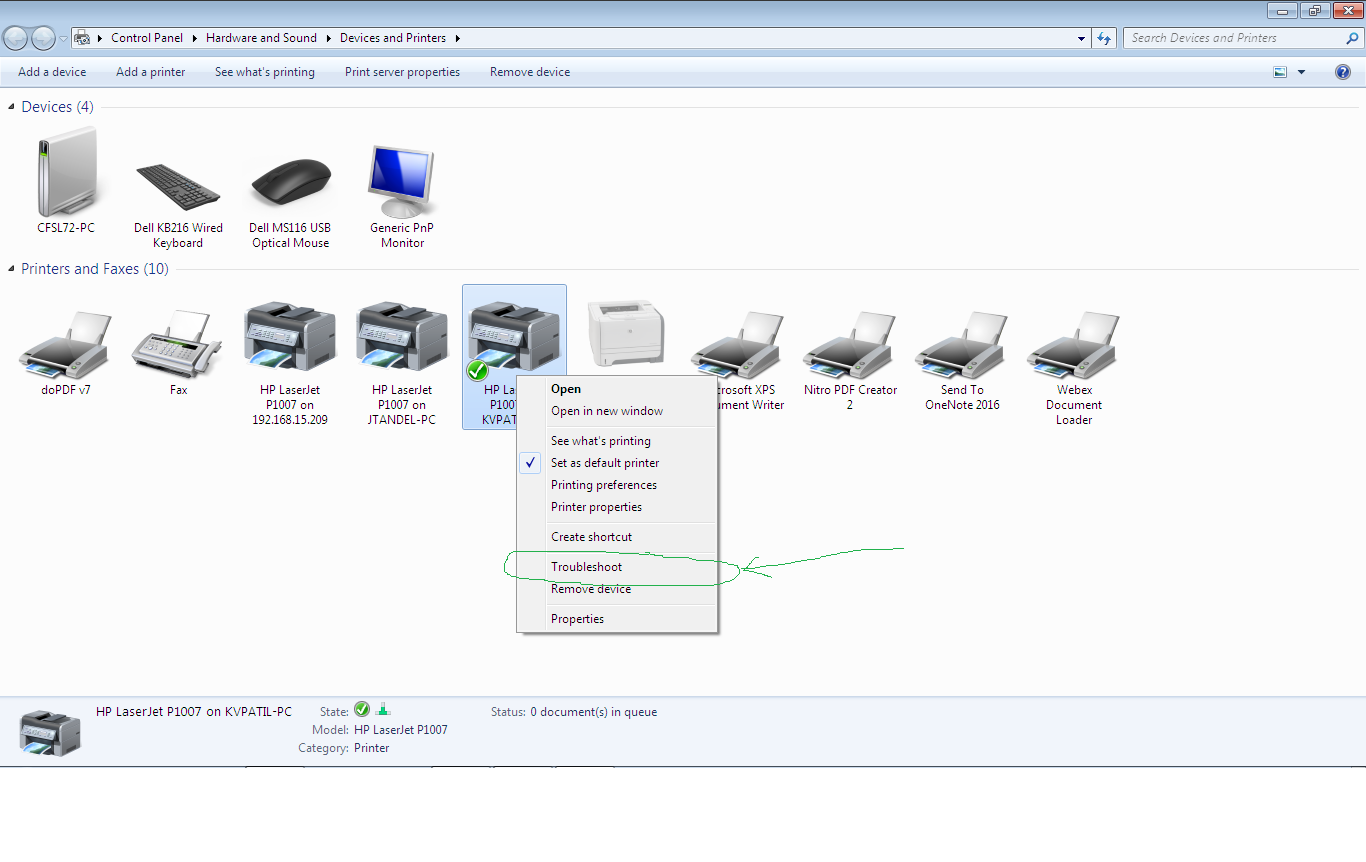Choose See what's printing in context menu

click(x=617, y=441)
